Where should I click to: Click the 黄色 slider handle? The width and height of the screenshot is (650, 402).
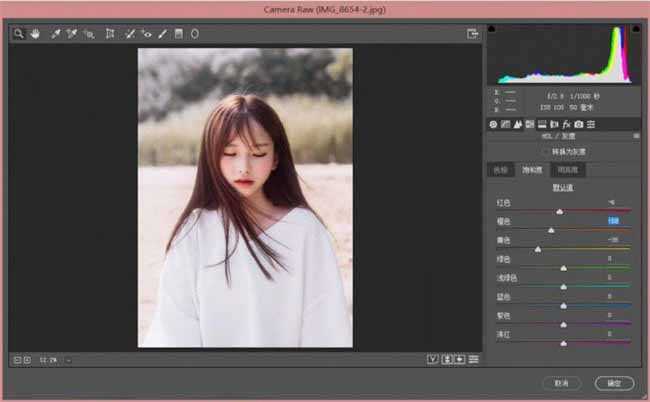[538, 249]
